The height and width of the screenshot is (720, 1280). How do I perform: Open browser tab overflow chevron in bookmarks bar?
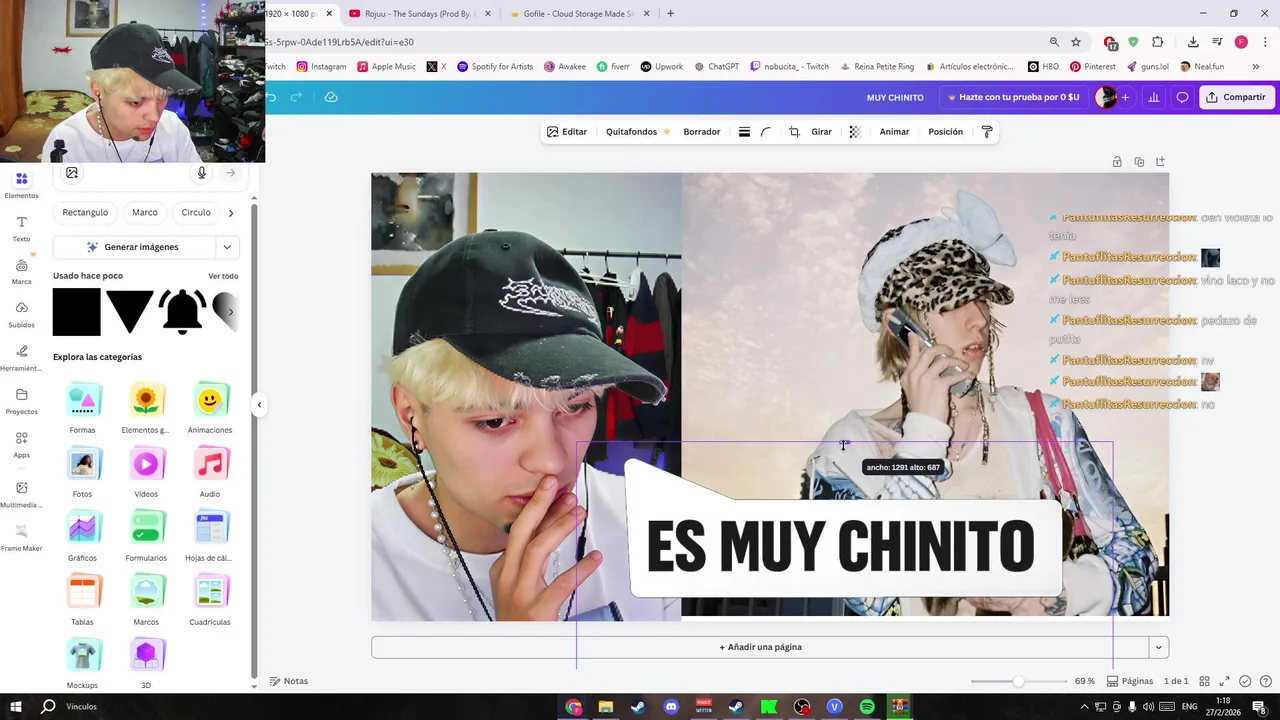click(1256, 67)
